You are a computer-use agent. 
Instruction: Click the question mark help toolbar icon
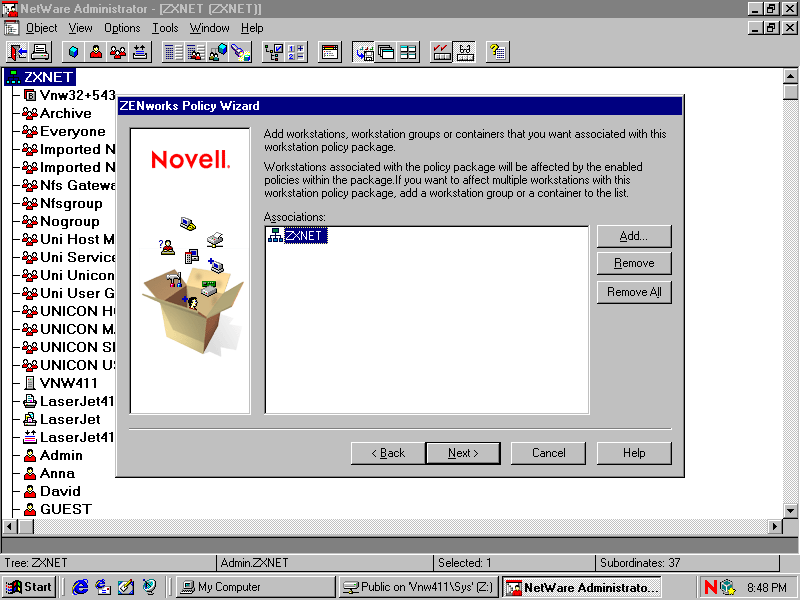pos(497,52)
